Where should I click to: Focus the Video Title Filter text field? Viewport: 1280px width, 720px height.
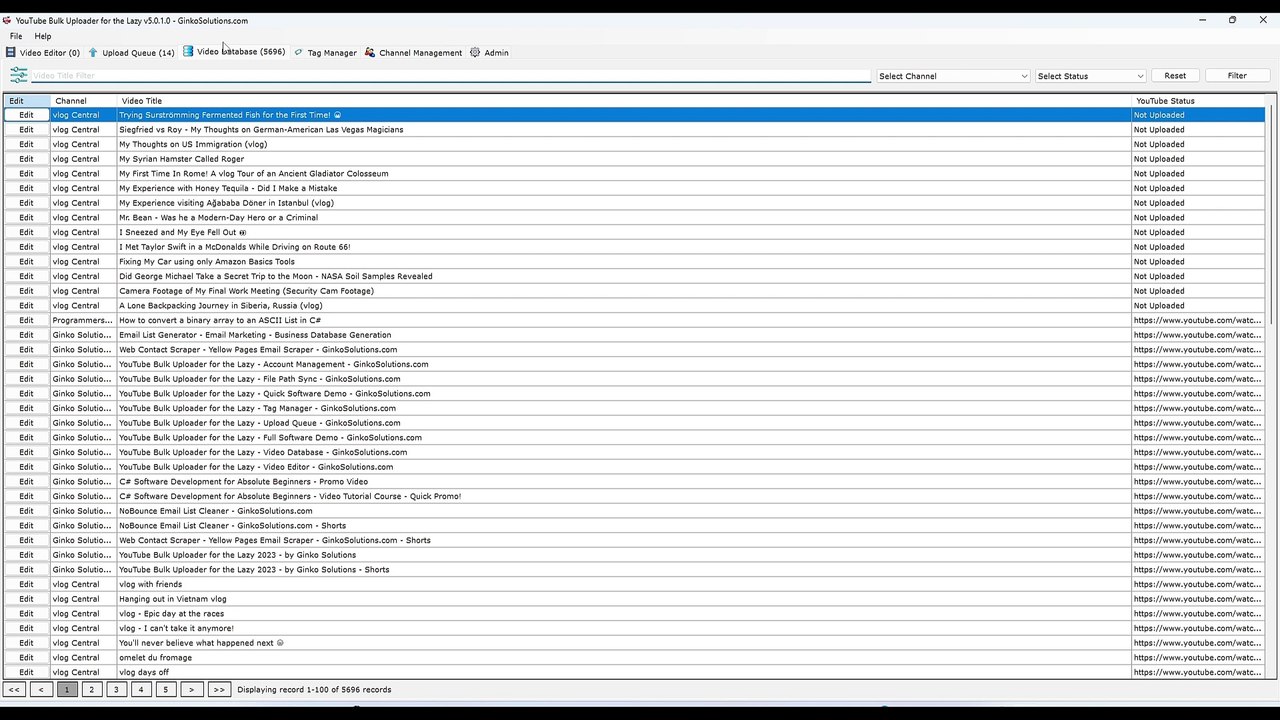point(451,75)
